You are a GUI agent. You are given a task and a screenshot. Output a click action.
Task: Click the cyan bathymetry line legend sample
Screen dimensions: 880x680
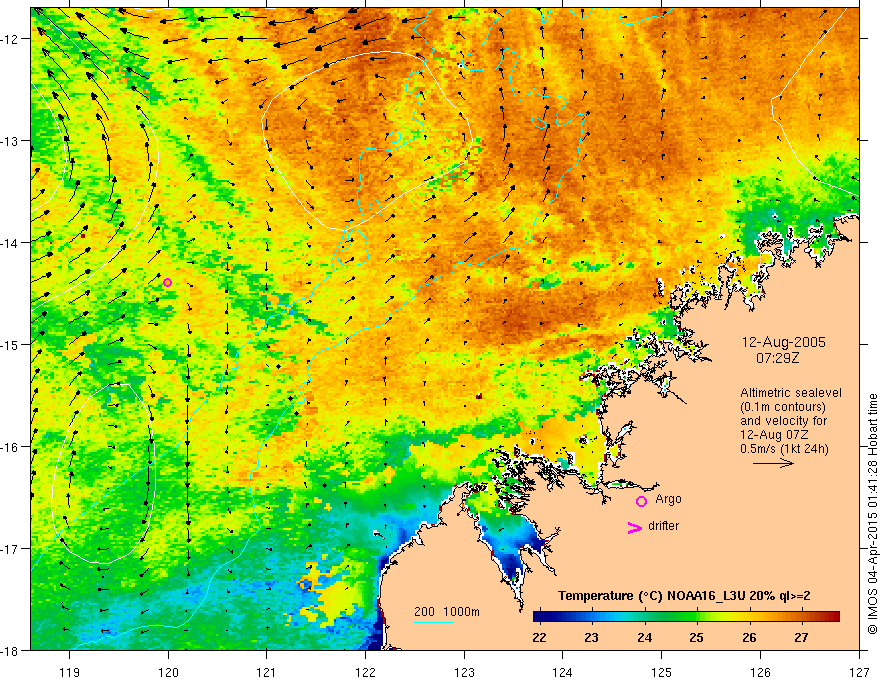pos(434,622)
